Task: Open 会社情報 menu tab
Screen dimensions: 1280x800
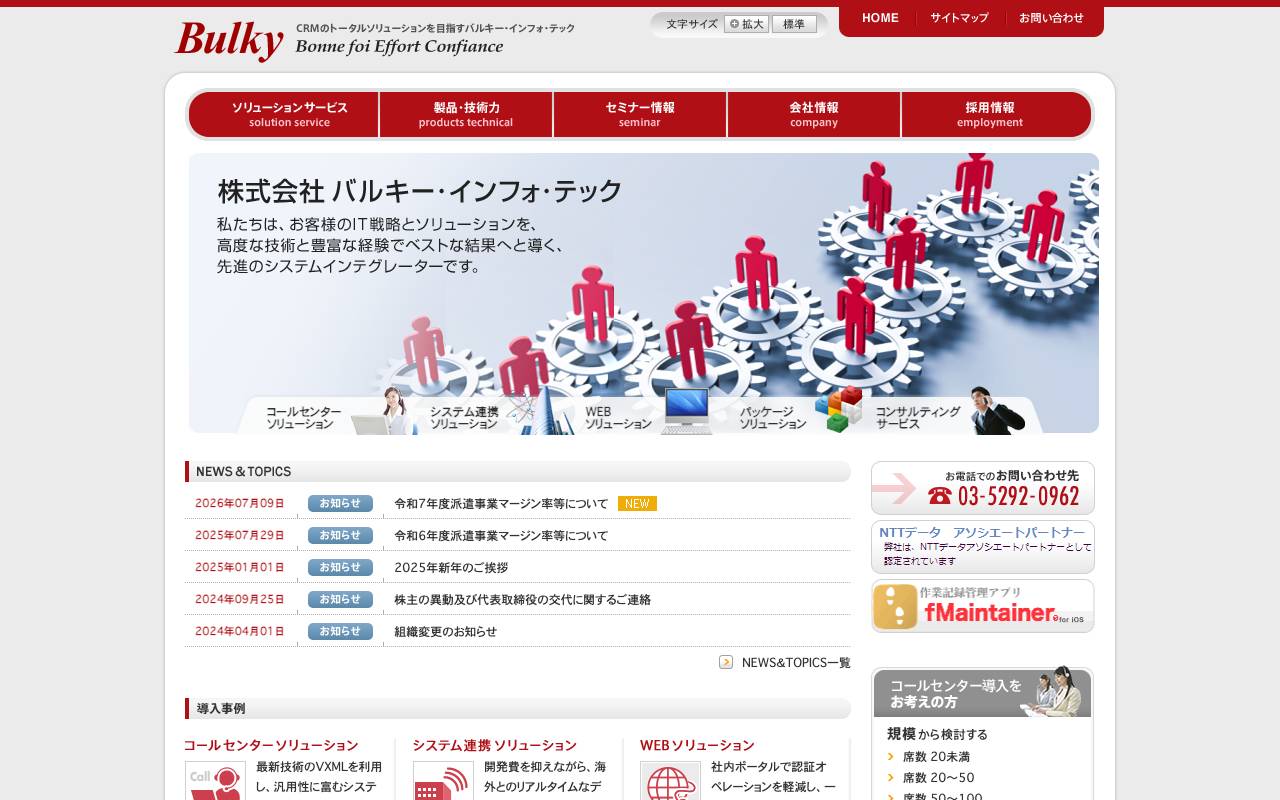Action: point(814,114)
